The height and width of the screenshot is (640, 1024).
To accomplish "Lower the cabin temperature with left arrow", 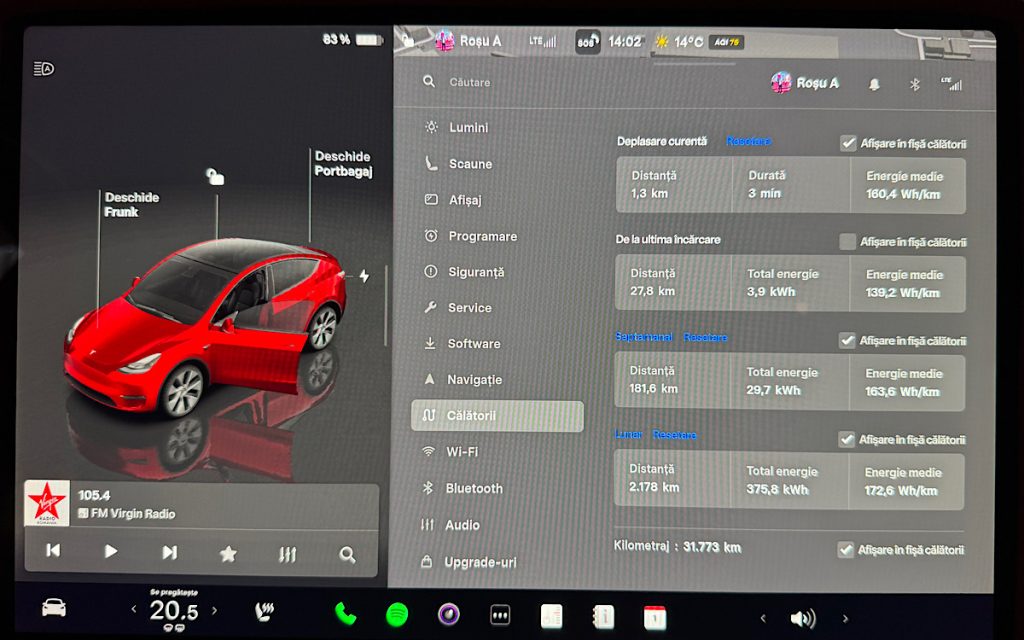I will [x=134, y=610].
